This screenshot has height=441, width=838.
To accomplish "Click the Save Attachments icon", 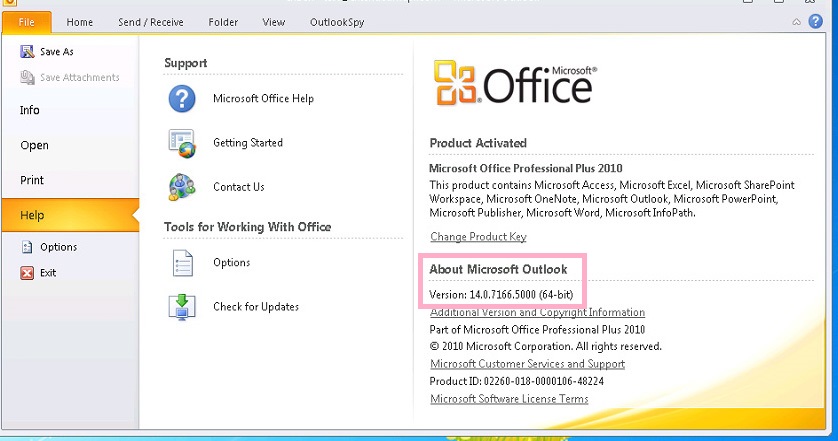I will pos(27,78).
